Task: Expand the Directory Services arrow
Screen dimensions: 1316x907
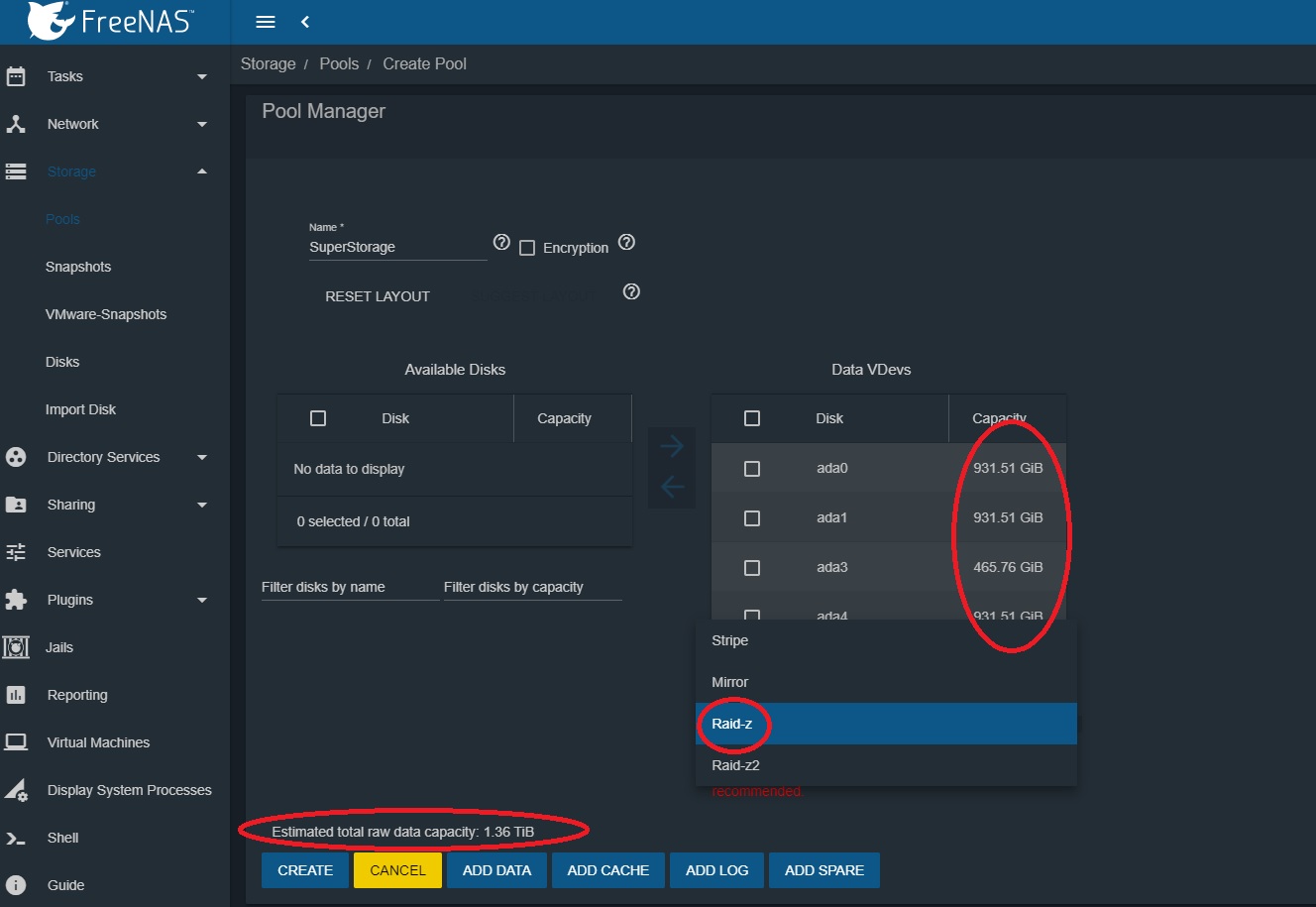Action: [x=202, y=457]
